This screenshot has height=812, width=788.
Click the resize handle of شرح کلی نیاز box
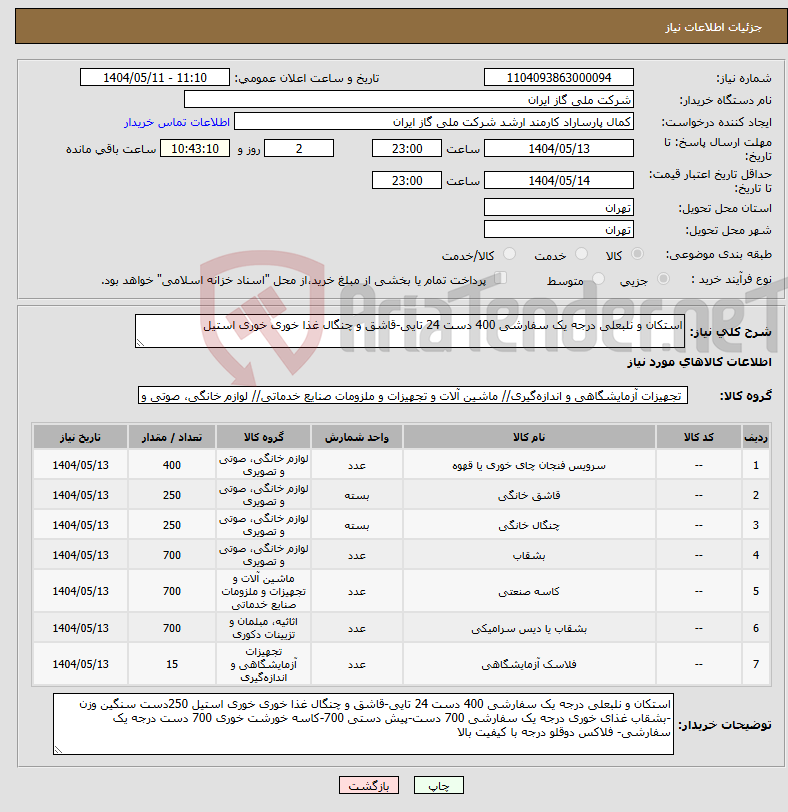(x=140, y=342)
